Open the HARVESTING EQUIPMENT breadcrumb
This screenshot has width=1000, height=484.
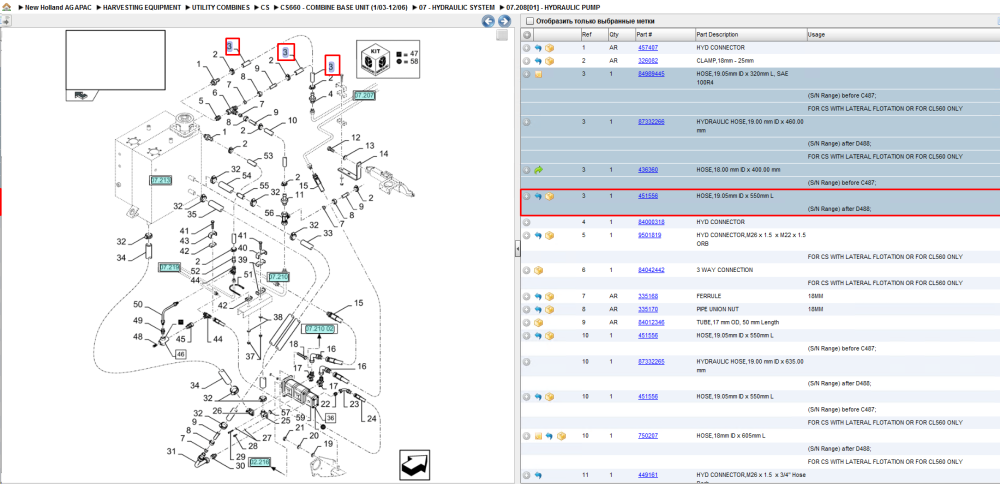(x=142, y=7)
